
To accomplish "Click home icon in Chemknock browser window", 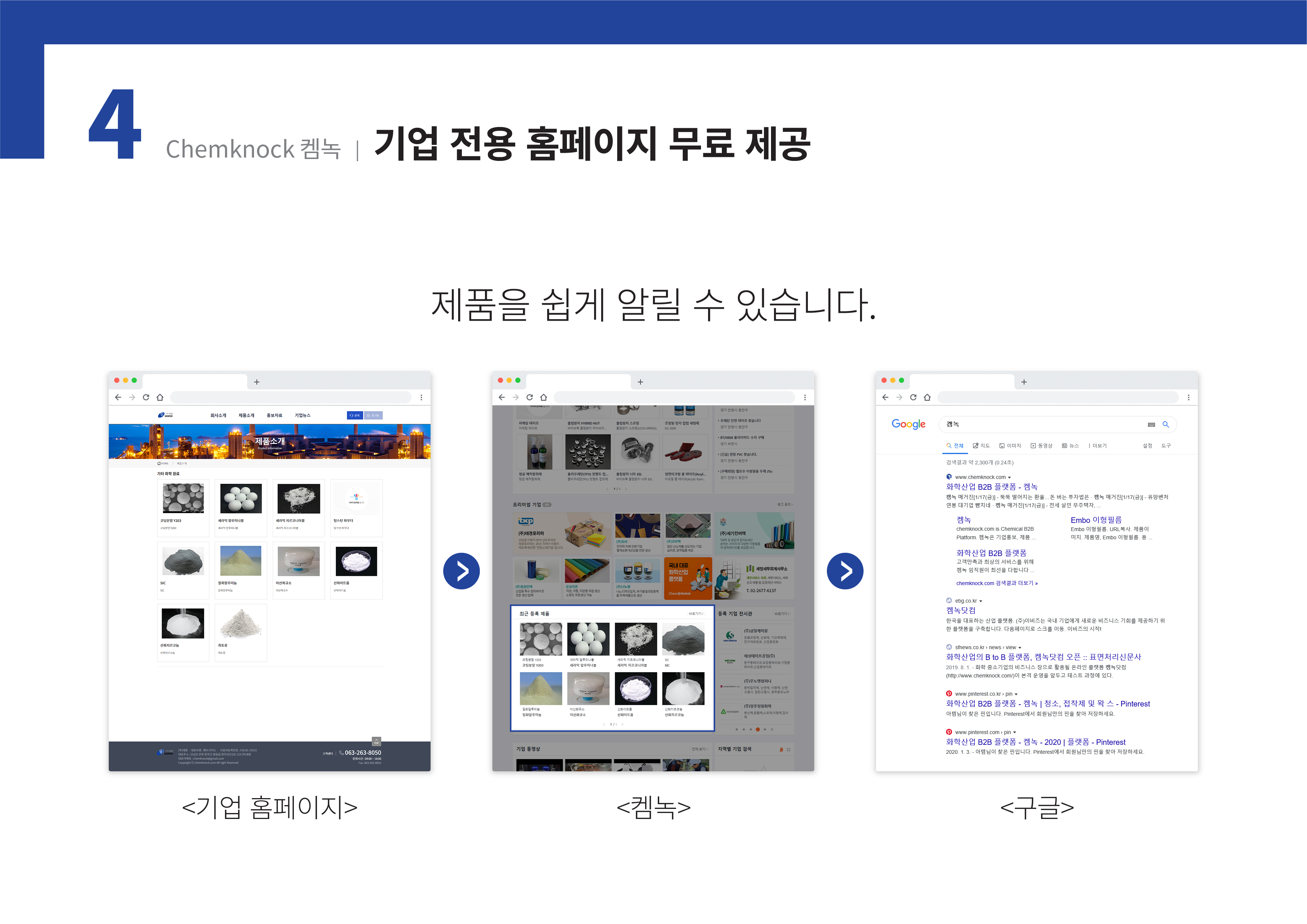I will 544,397.
